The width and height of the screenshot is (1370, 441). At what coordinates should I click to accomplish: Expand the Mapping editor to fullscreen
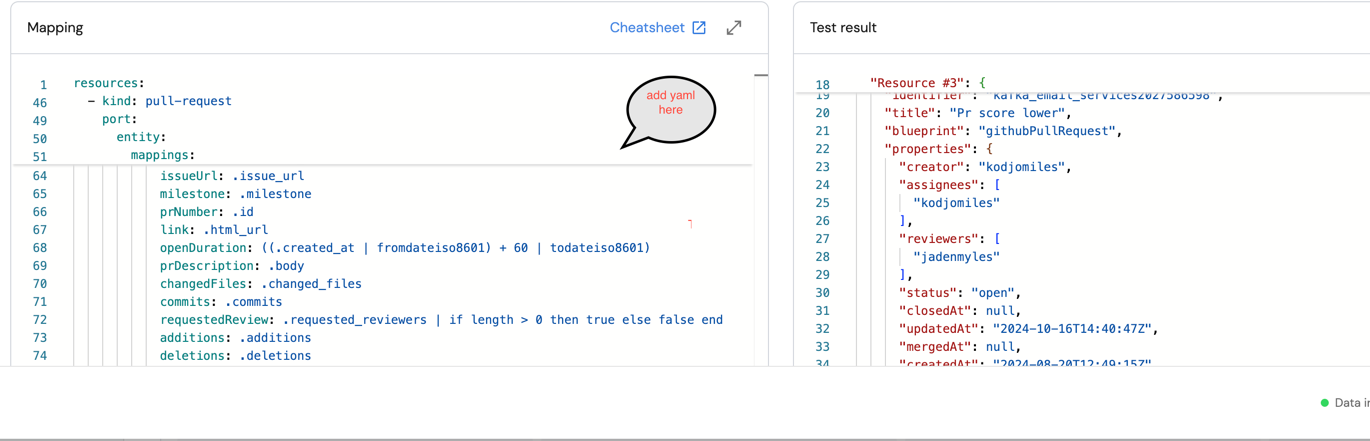(x=734, y=28)
